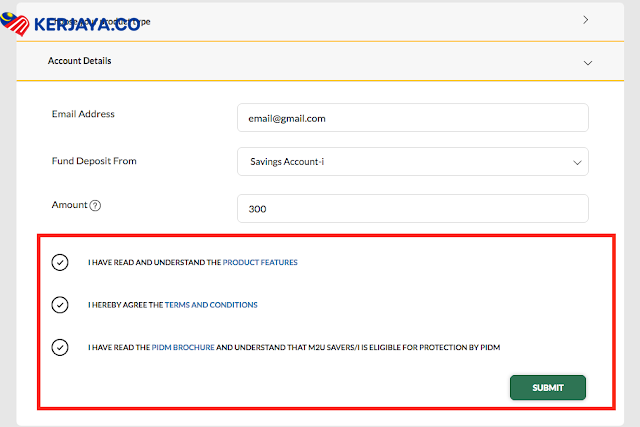Open the PRODUCT FEATURES link

(260, 263)
